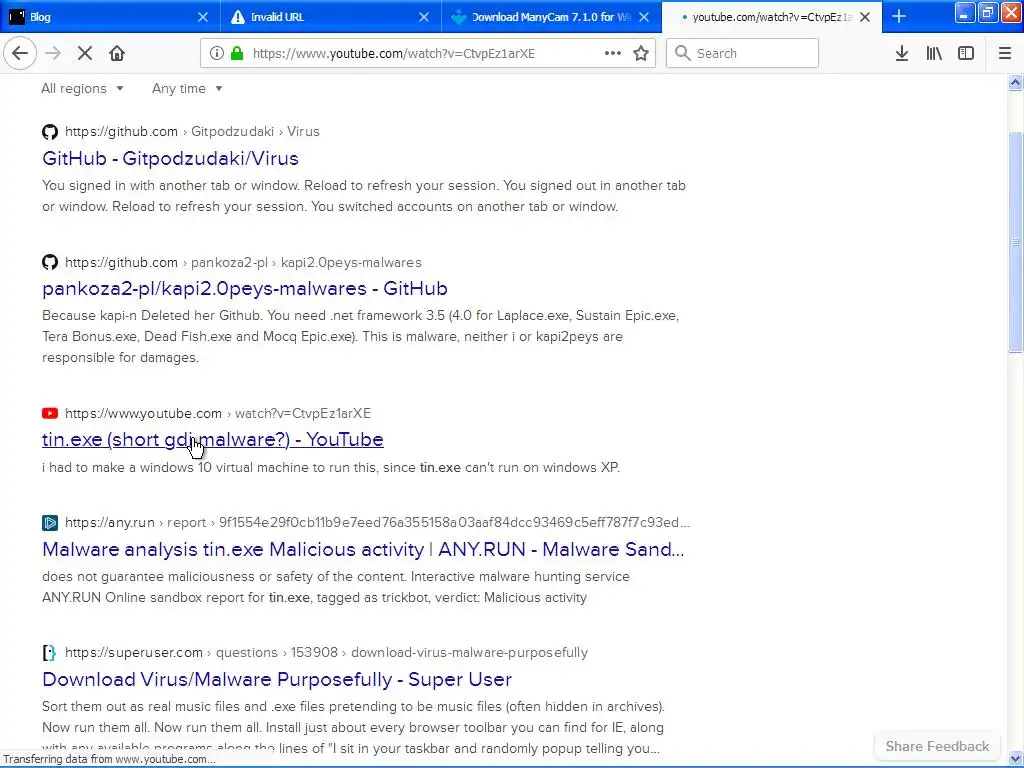Go back to the previous page
1024x768 pixels.
[x=20, y=54]
